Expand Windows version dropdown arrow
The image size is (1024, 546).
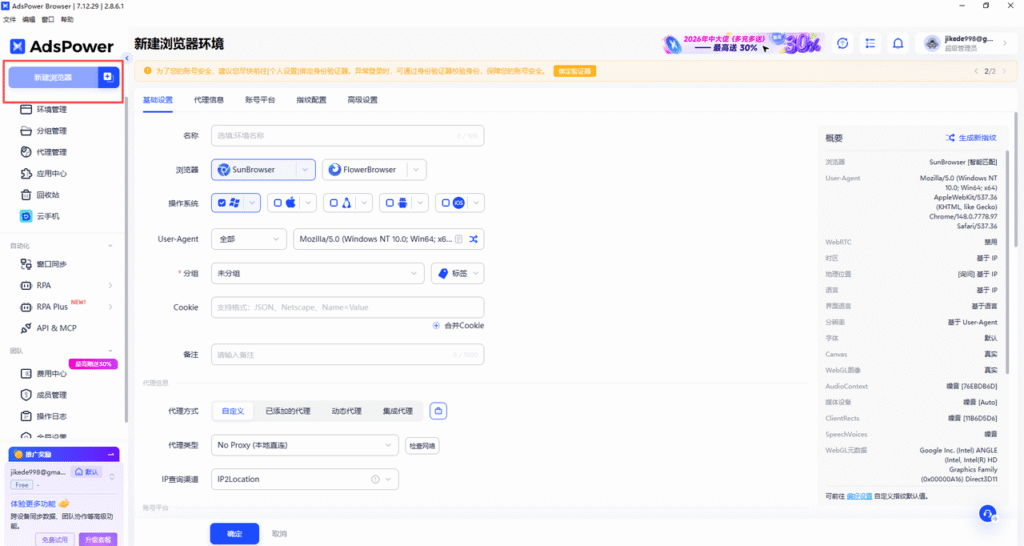click(252, 203)
